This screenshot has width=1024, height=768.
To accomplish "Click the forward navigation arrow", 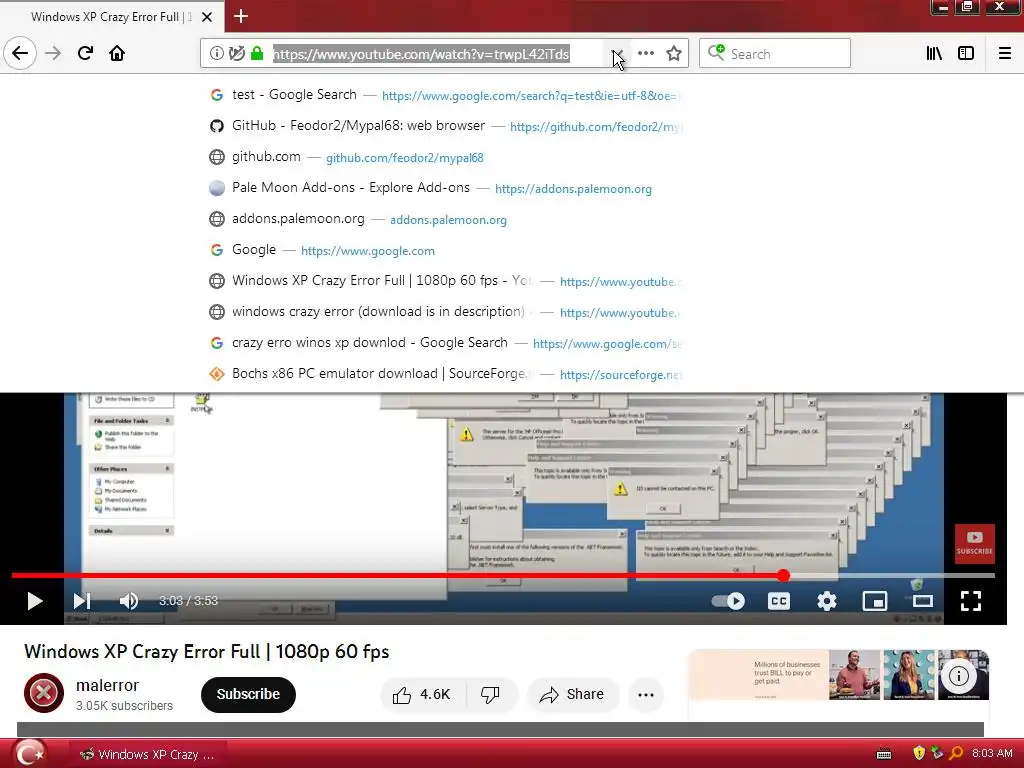I will [x=53, y=53].
